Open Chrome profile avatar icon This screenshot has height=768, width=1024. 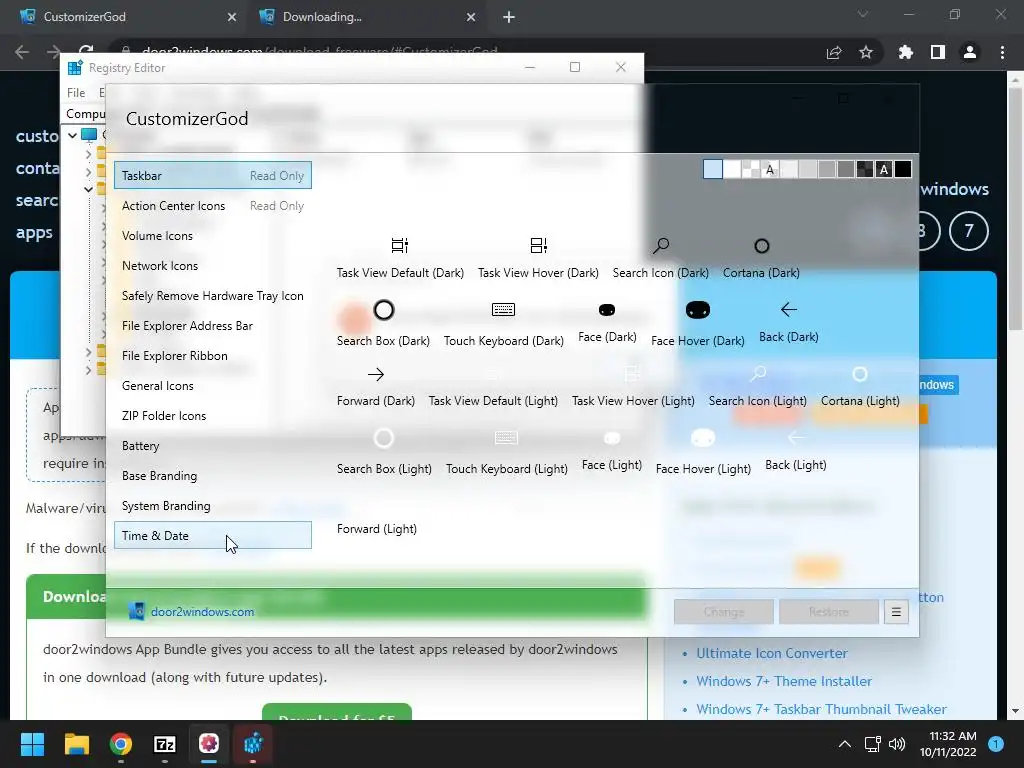point(970,52)
